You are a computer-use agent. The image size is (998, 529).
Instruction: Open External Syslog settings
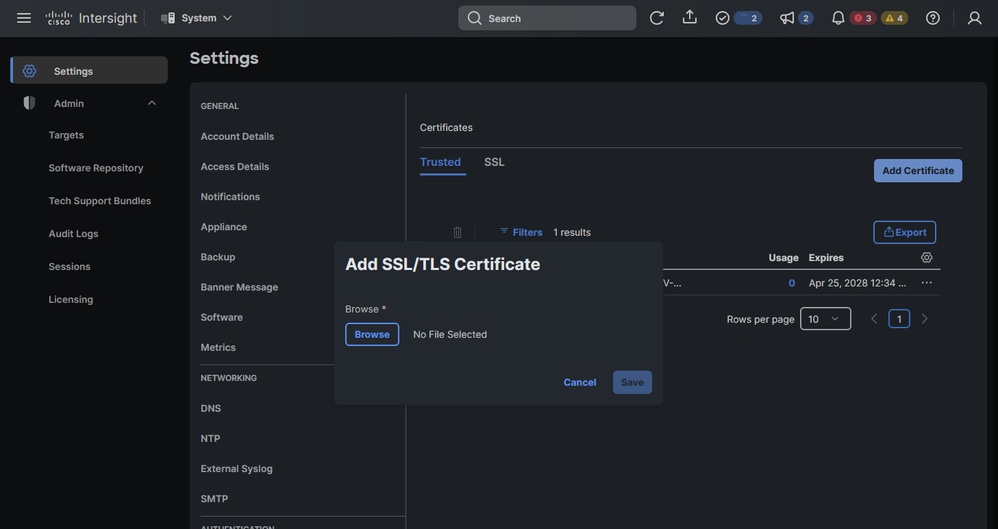[x=236, y=469]
